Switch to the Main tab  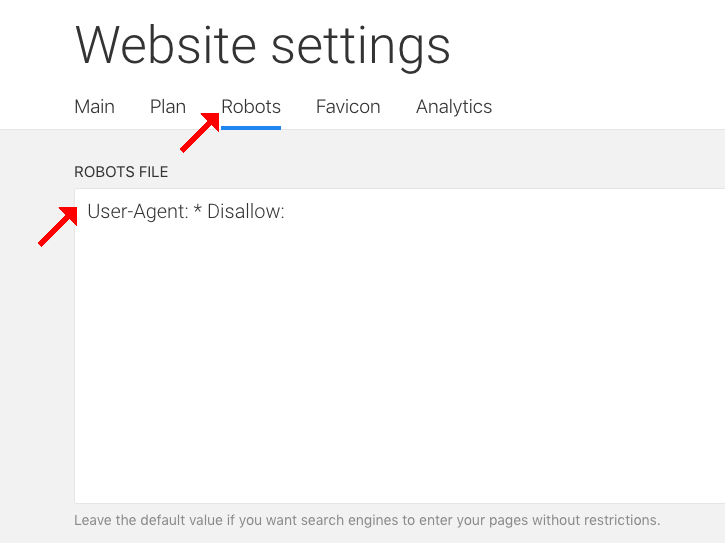click(x=94, y=107)
